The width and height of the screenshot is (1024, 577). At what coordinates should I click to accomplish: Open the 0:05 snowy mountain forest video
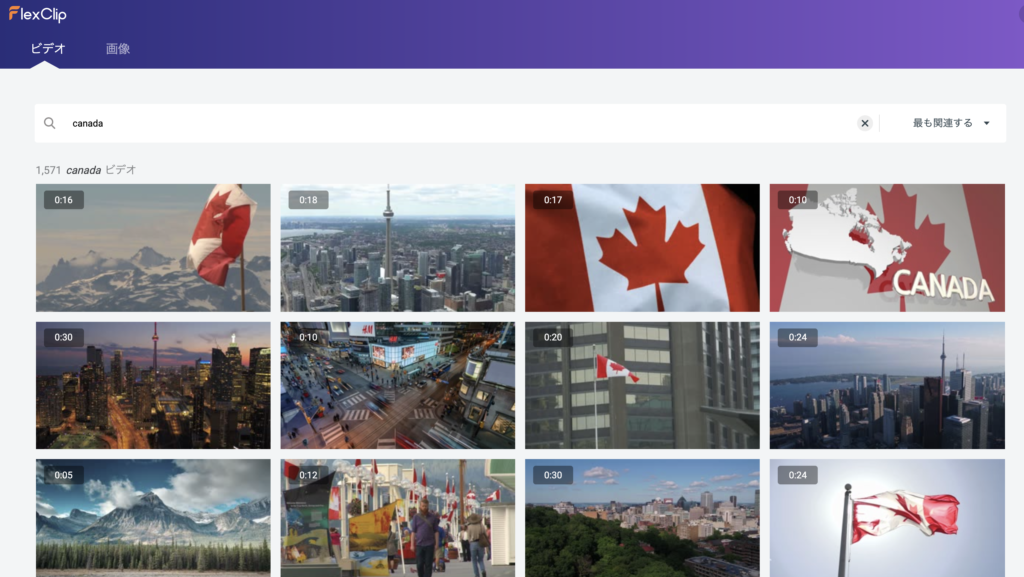click(153, 518)
